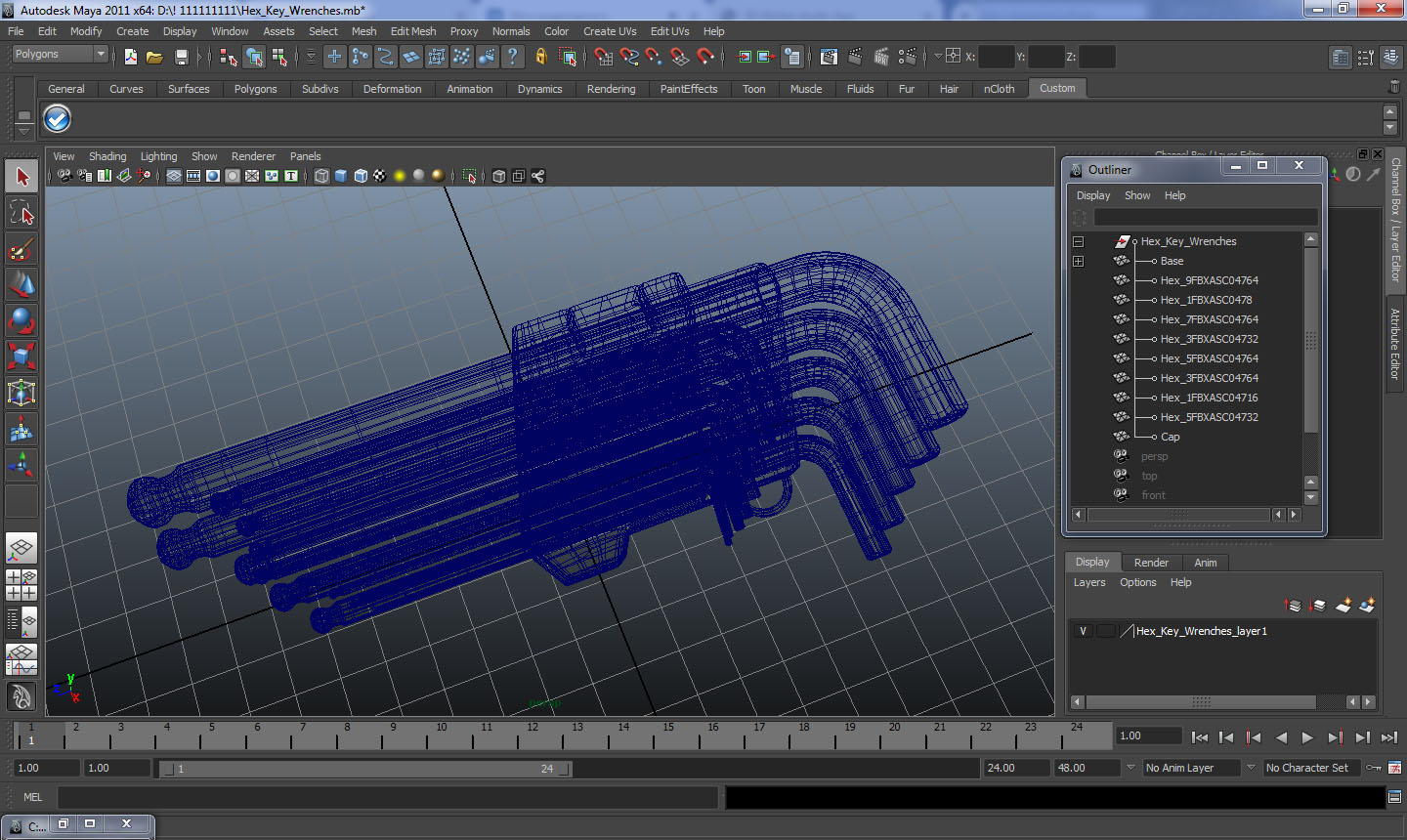Toggle X-ray display in viewport toolbar
Screen dimensions: 1407x840
point(499,176)
